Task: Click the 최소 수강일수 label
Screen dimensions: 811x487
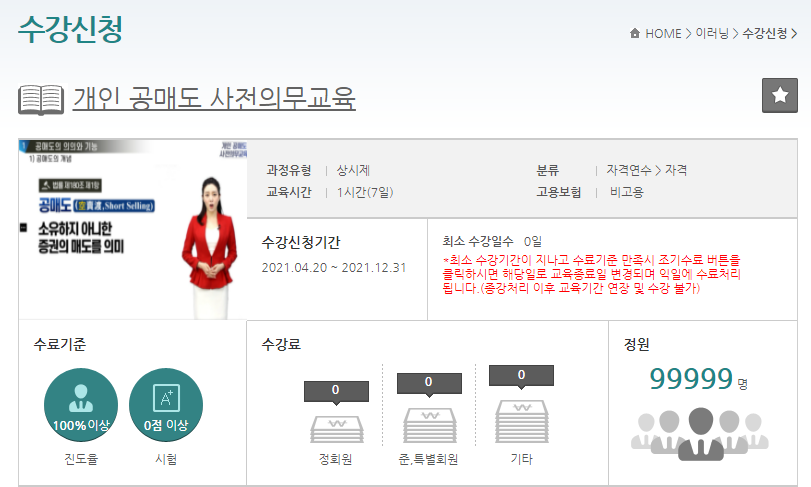Action: pos(478,241)
